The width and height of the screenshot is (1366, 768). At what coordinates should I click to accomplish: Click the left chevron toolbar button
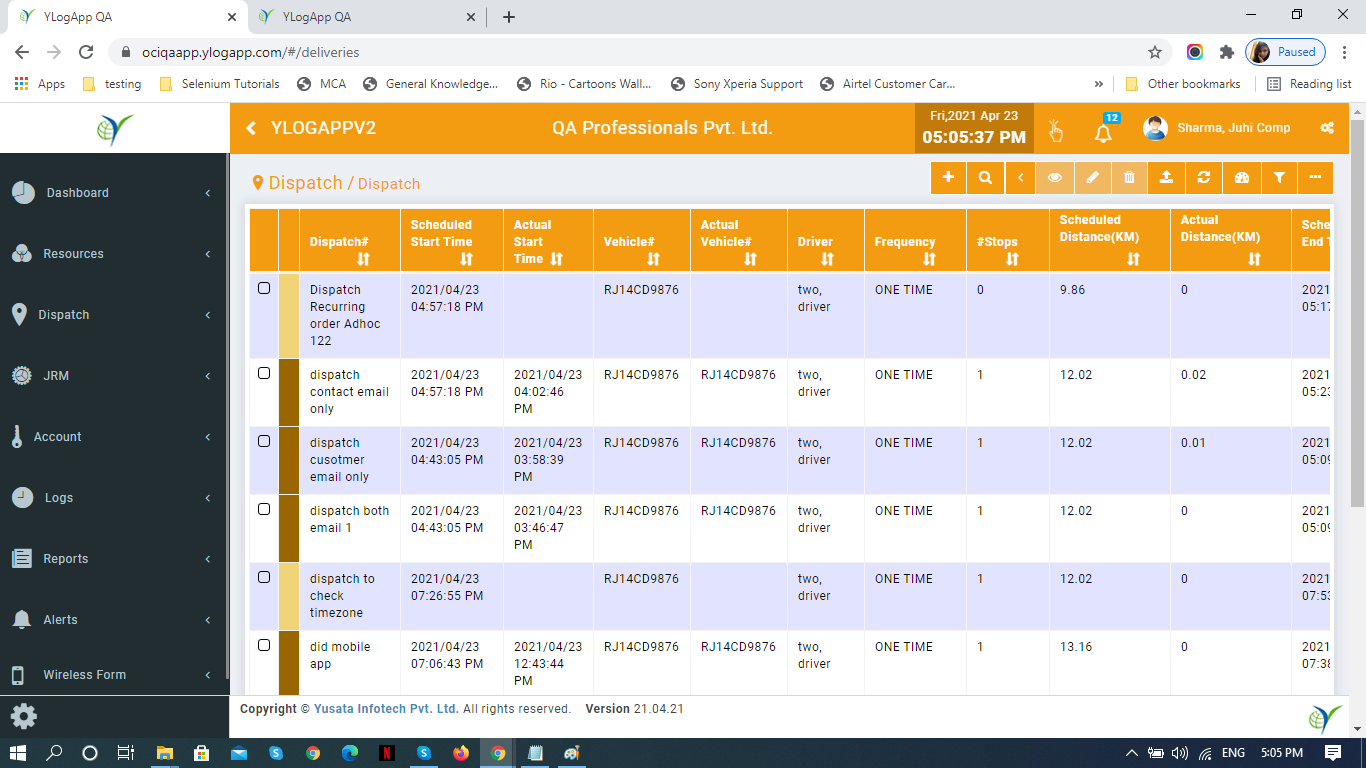pos(1020,178)
